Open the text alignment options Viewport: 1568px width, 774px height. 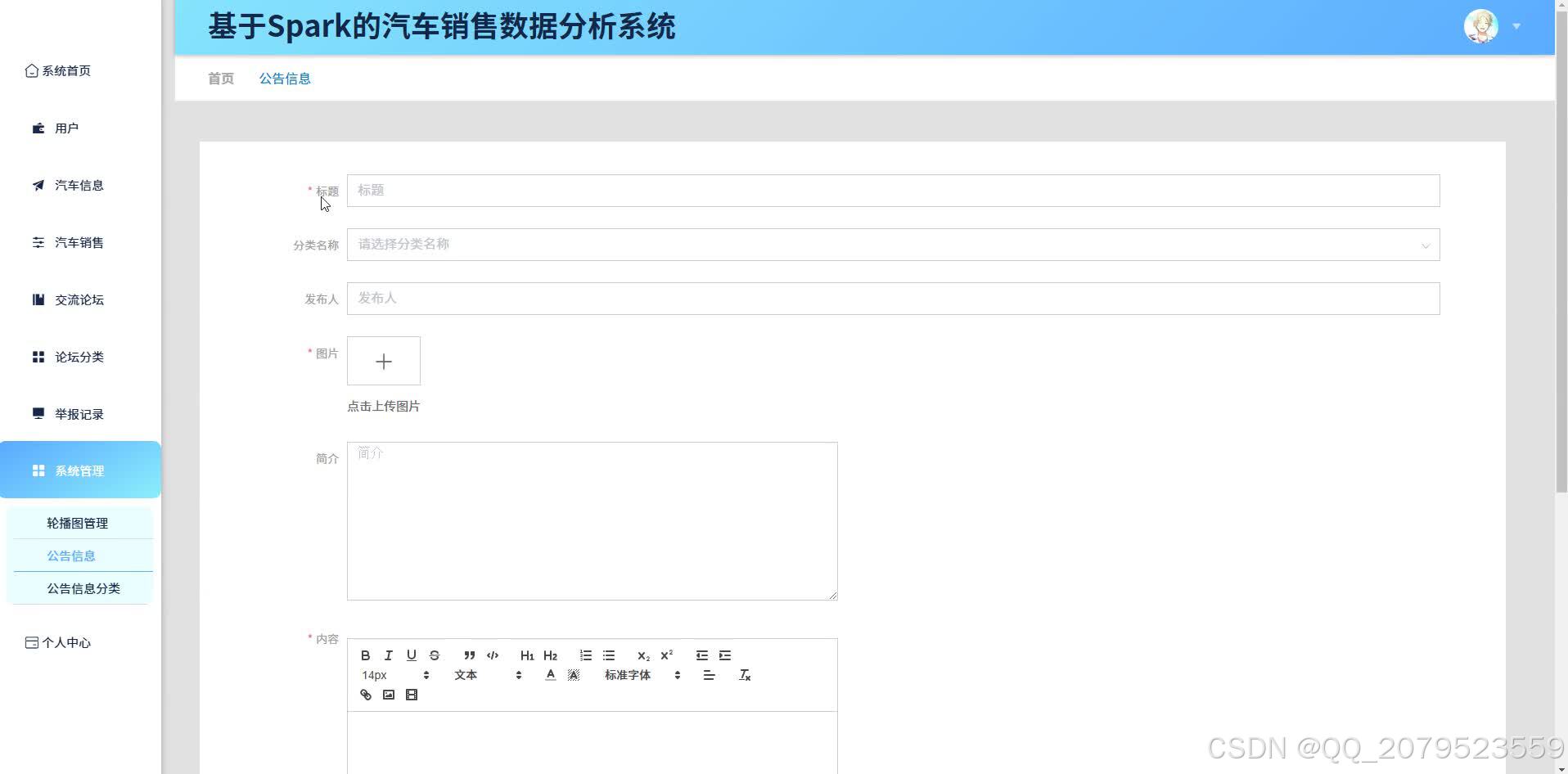point(709,675)
